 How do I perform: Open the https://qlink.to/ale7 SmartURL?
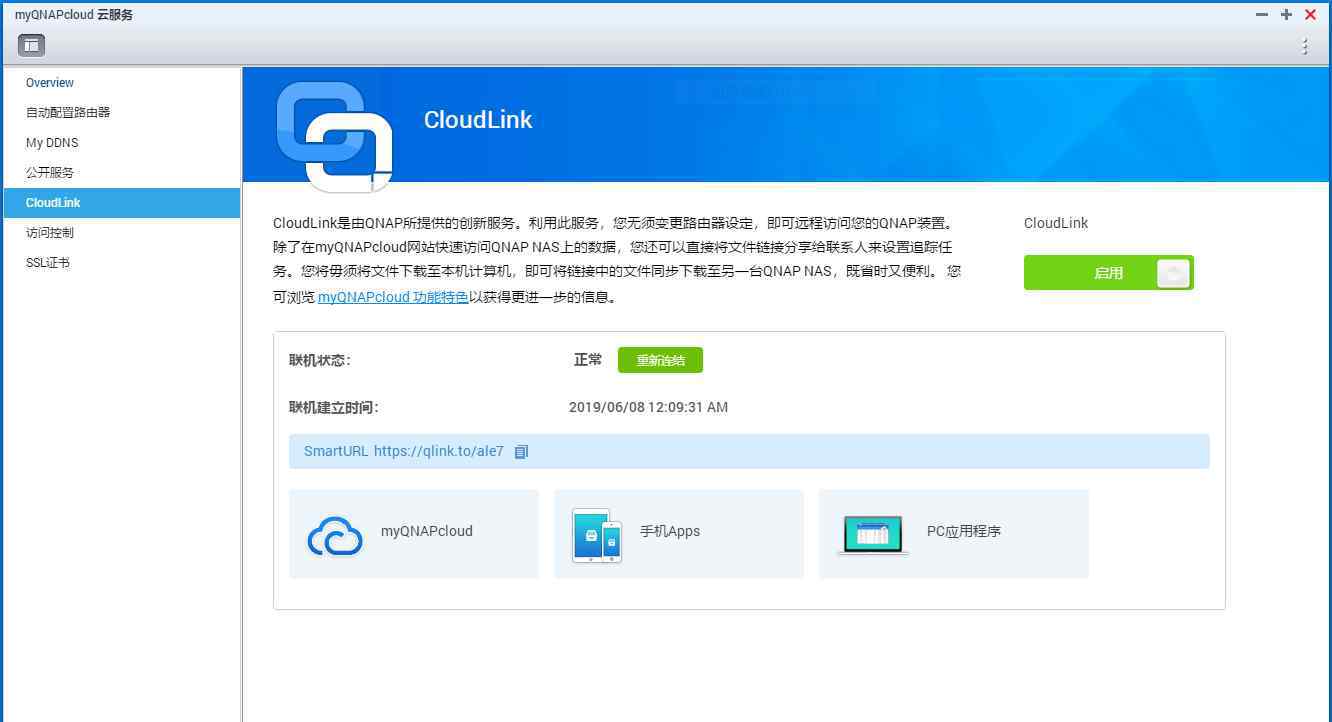click(439, 451)
